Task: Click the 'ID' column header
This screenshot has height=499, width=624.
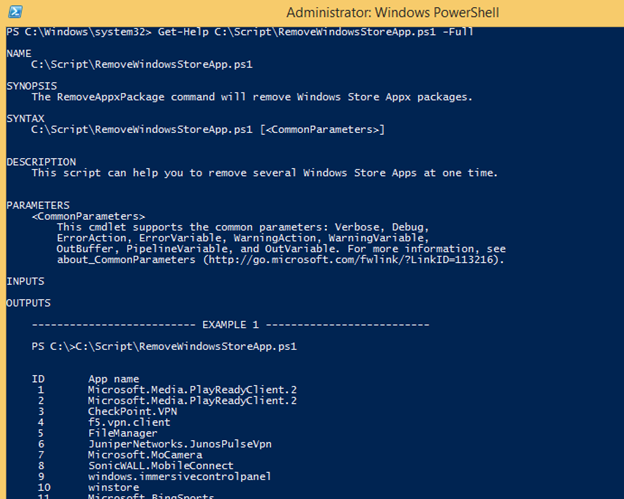Action: 38,379
